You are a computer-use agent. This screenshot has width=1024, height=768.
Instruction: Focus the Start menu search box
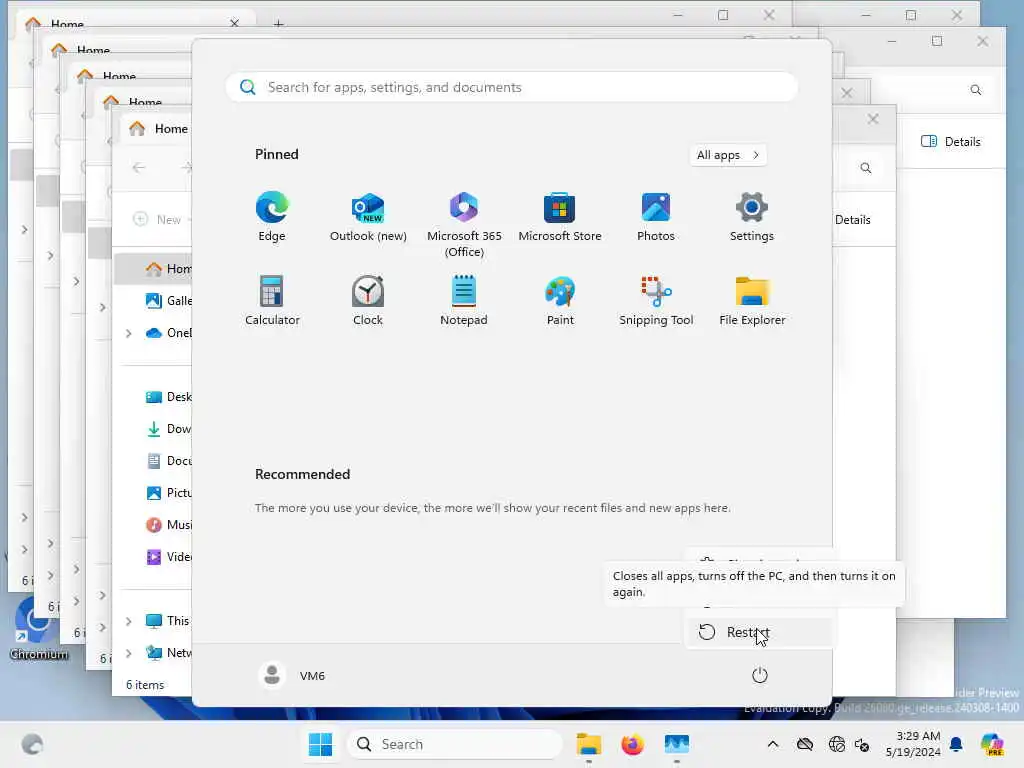[x=511, y=87]
